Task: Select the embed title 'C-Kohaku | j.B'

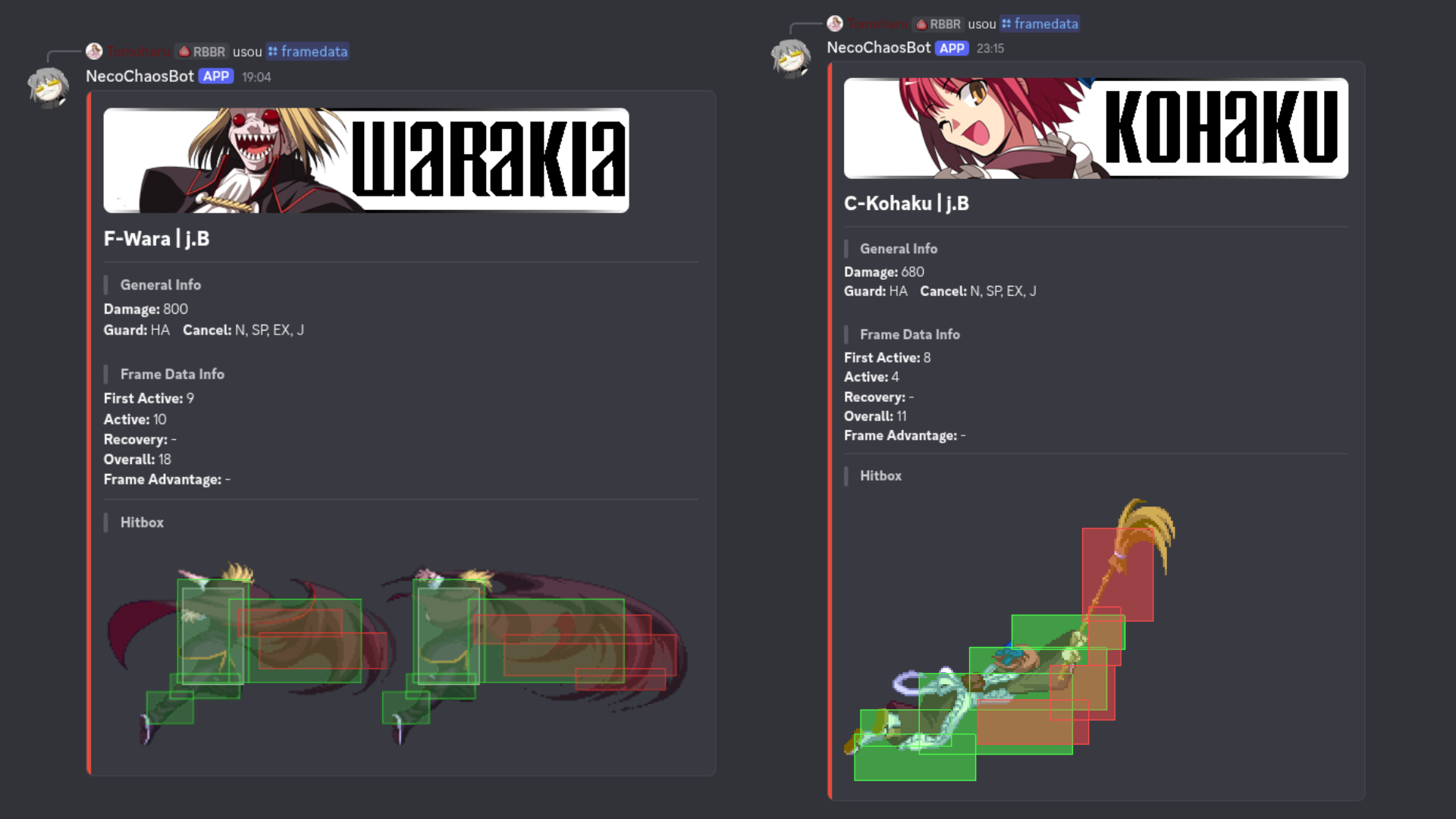Action: point(906,203)
